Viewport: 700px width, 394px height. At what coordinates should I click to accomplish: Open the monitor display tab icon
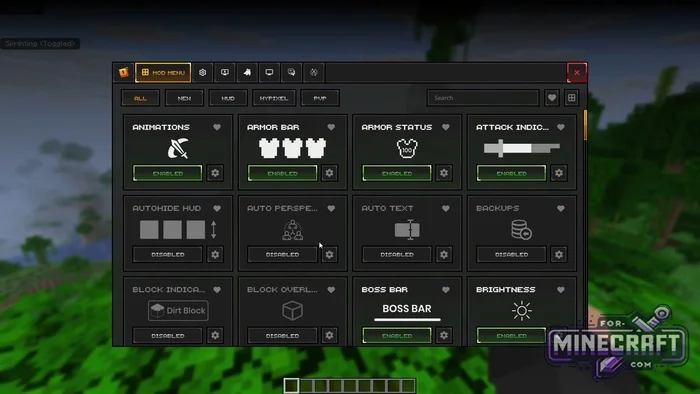[x=269, y=72]
